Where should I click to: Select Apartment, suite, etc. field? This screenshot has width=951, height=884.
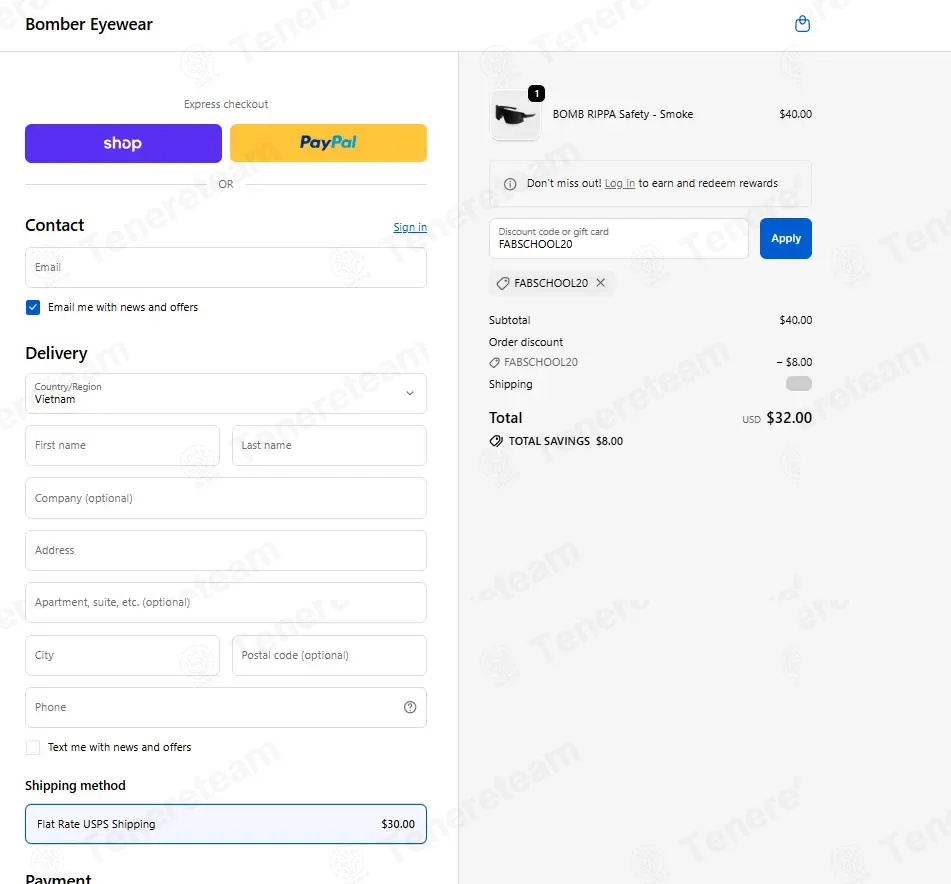(226, 603)
